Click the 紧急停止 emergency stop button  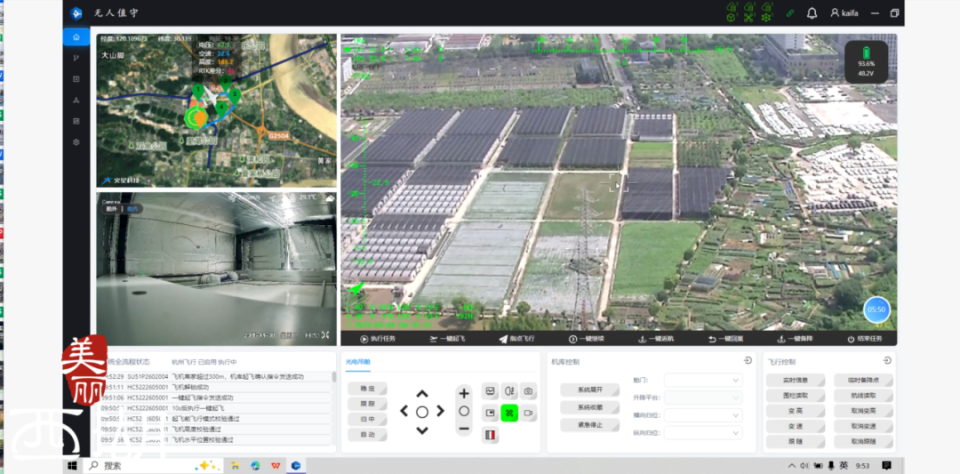tap(590, 425)
